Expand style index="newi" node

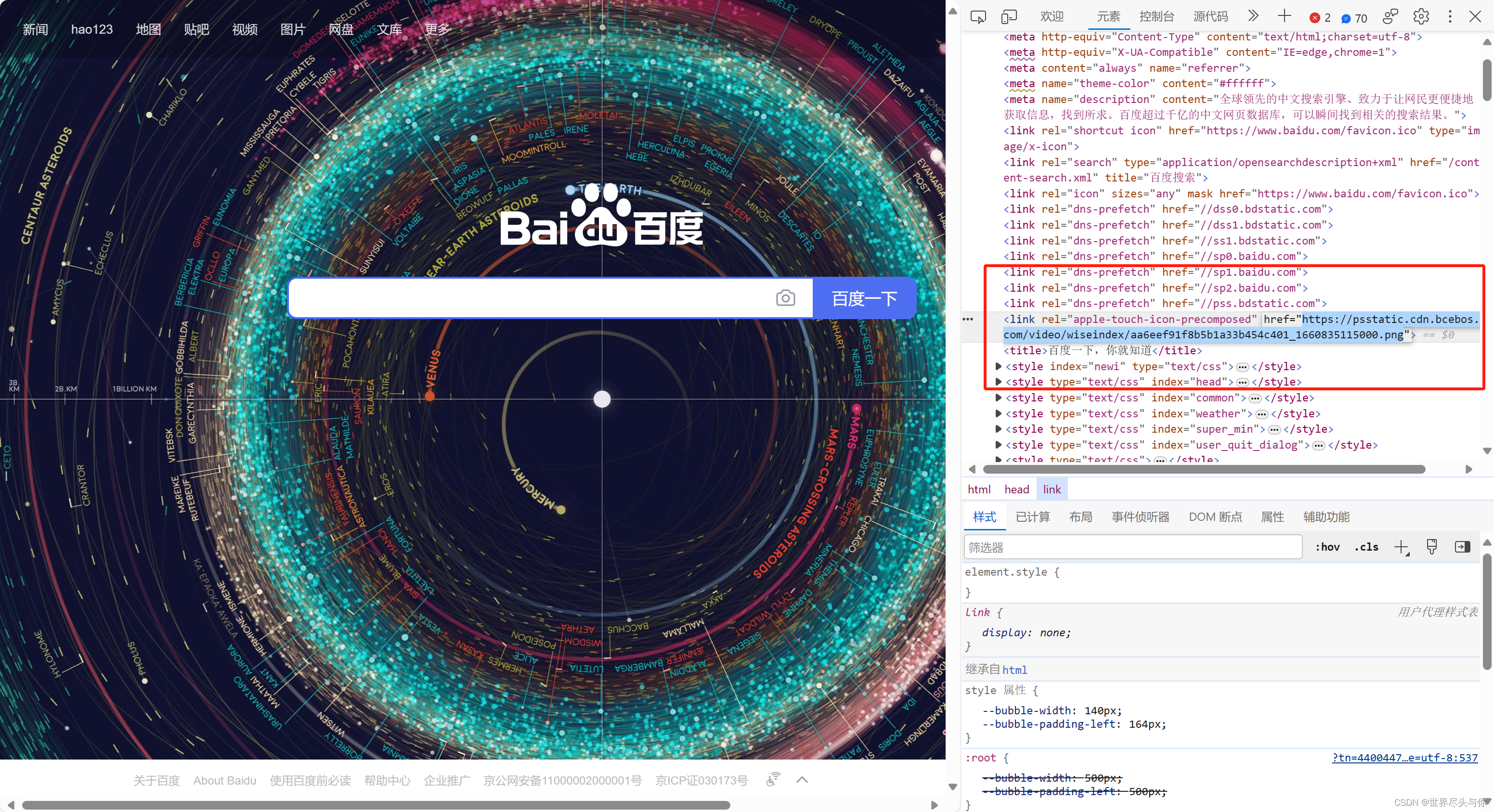click(x=998, y=366)
